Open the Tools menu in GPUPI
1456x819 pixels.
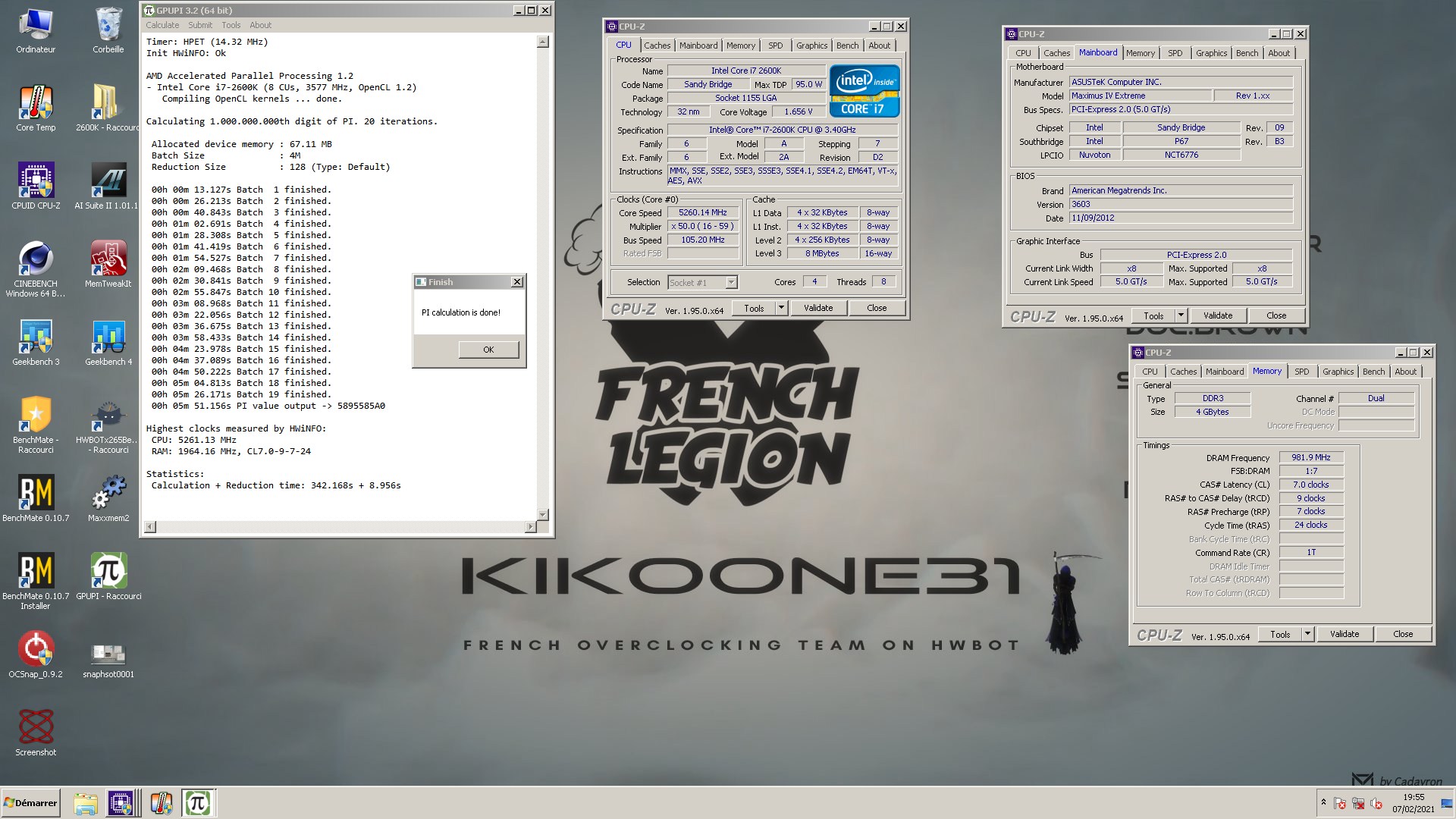[231, 25]
